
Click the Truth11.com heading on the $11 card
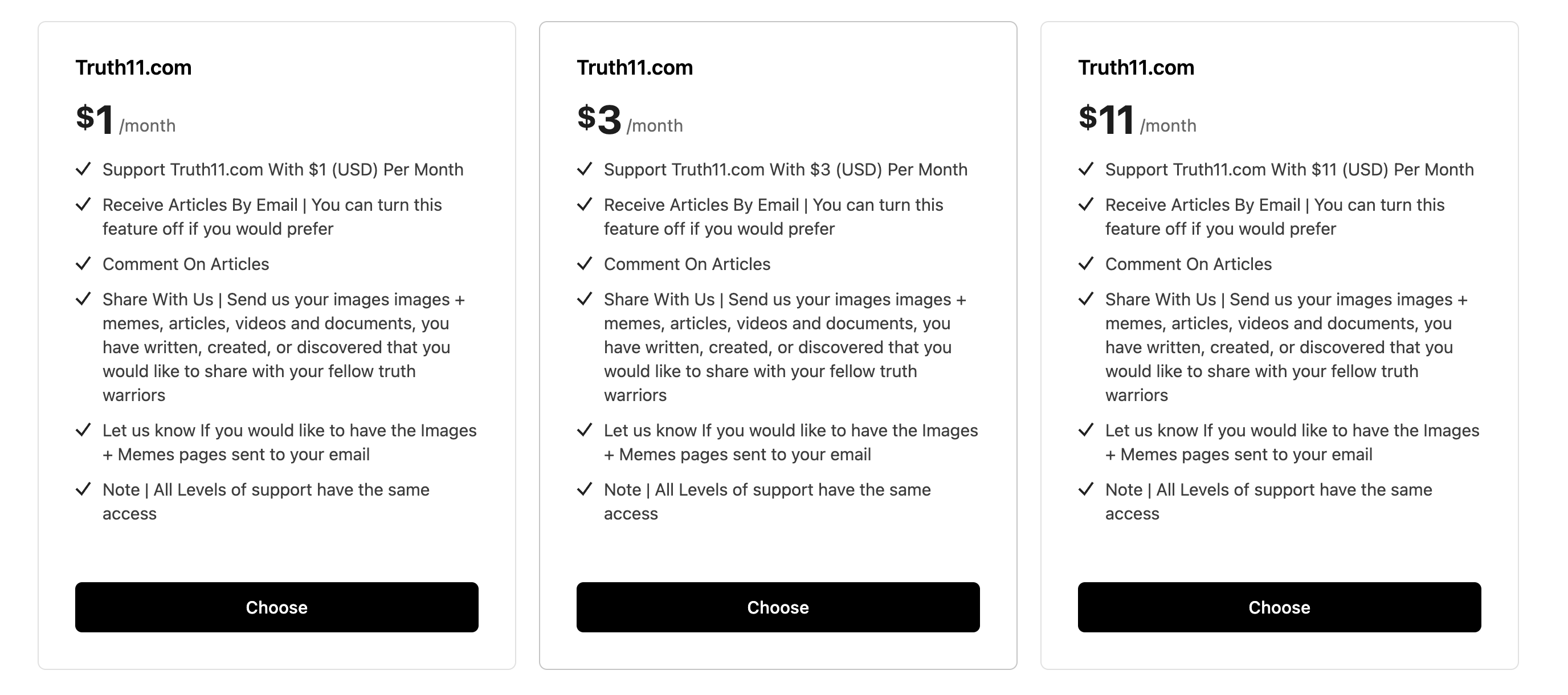[x=1136, y=67]
